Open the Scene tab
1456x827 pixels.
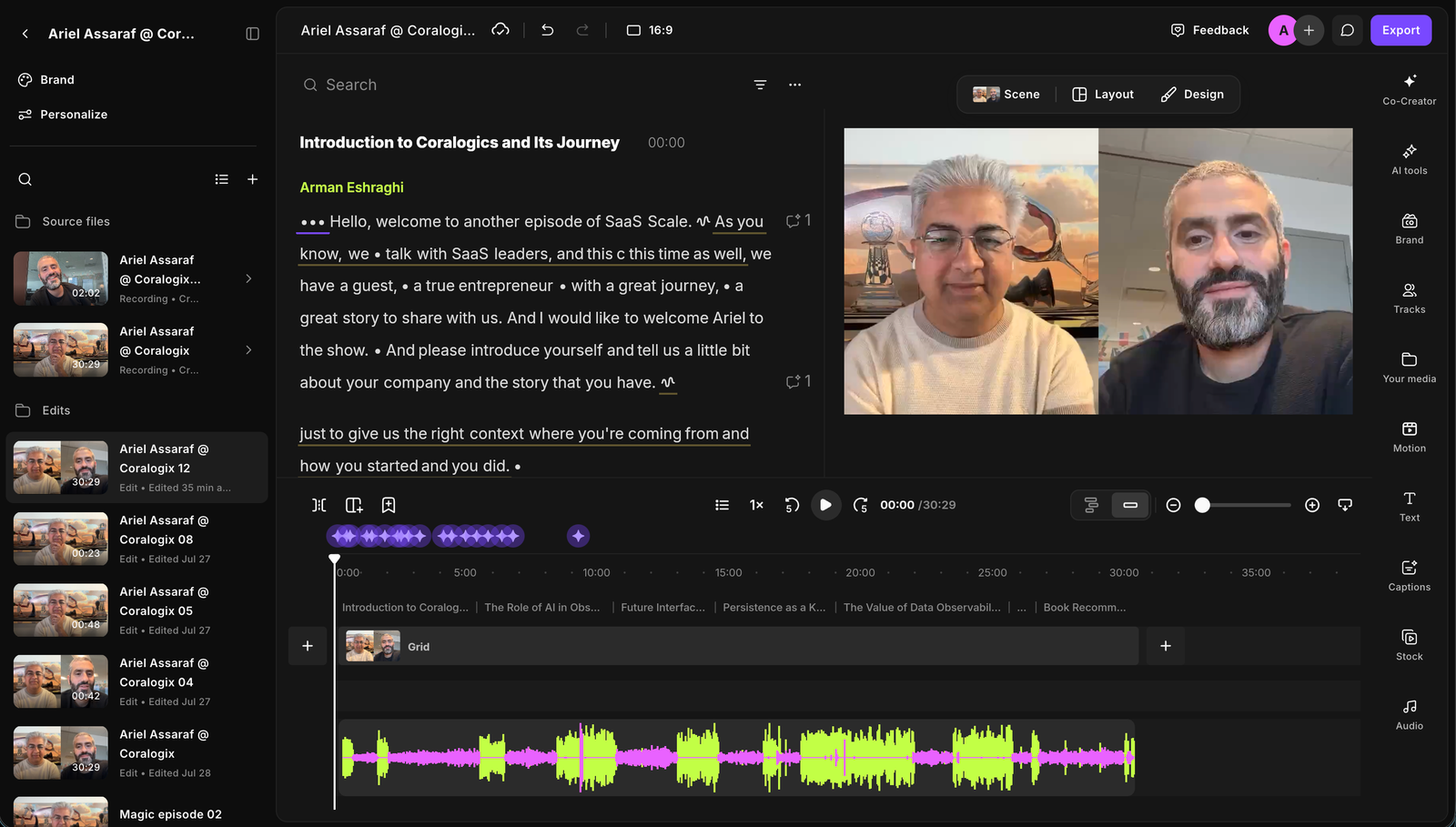click(1006, 95)
